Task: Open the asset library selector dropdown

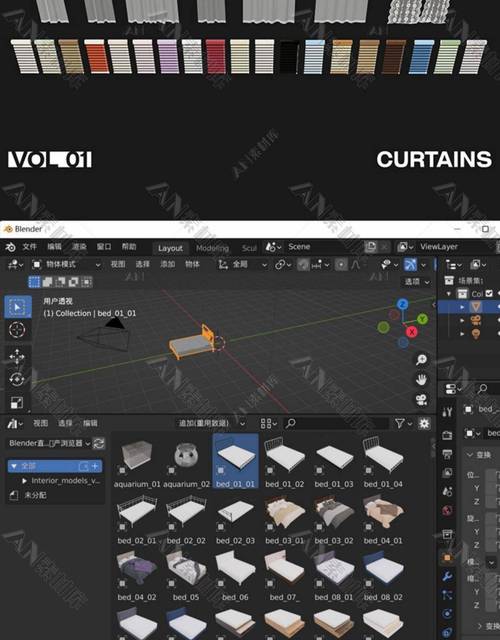Action: point(49,443)
